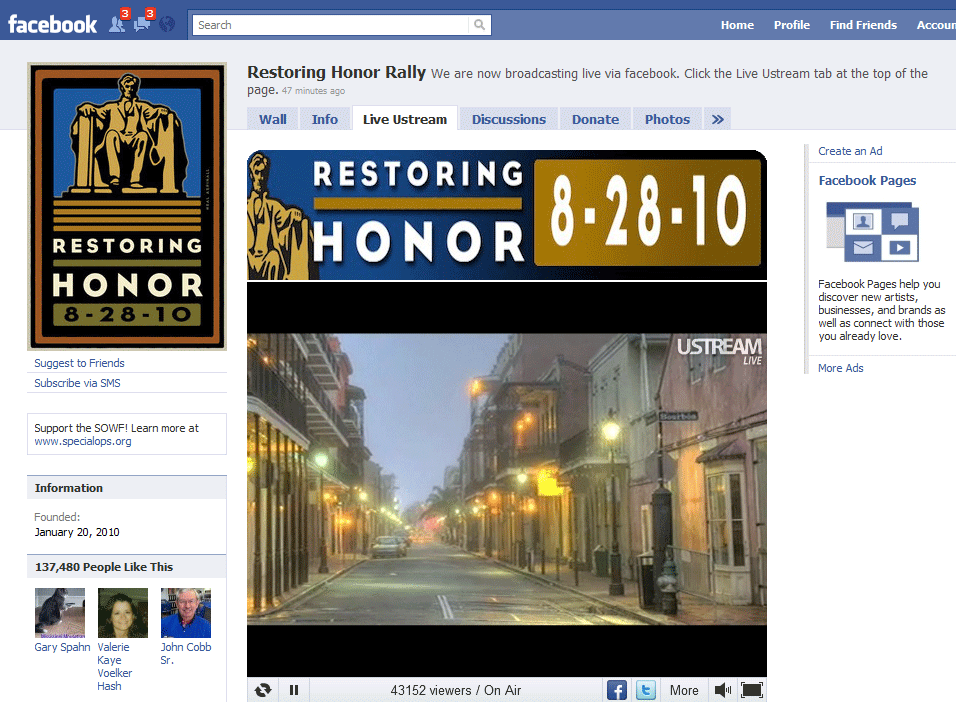Share stream to Facebook icon
The width and height of the screenshot is (956, 702).
pos(616,690)
